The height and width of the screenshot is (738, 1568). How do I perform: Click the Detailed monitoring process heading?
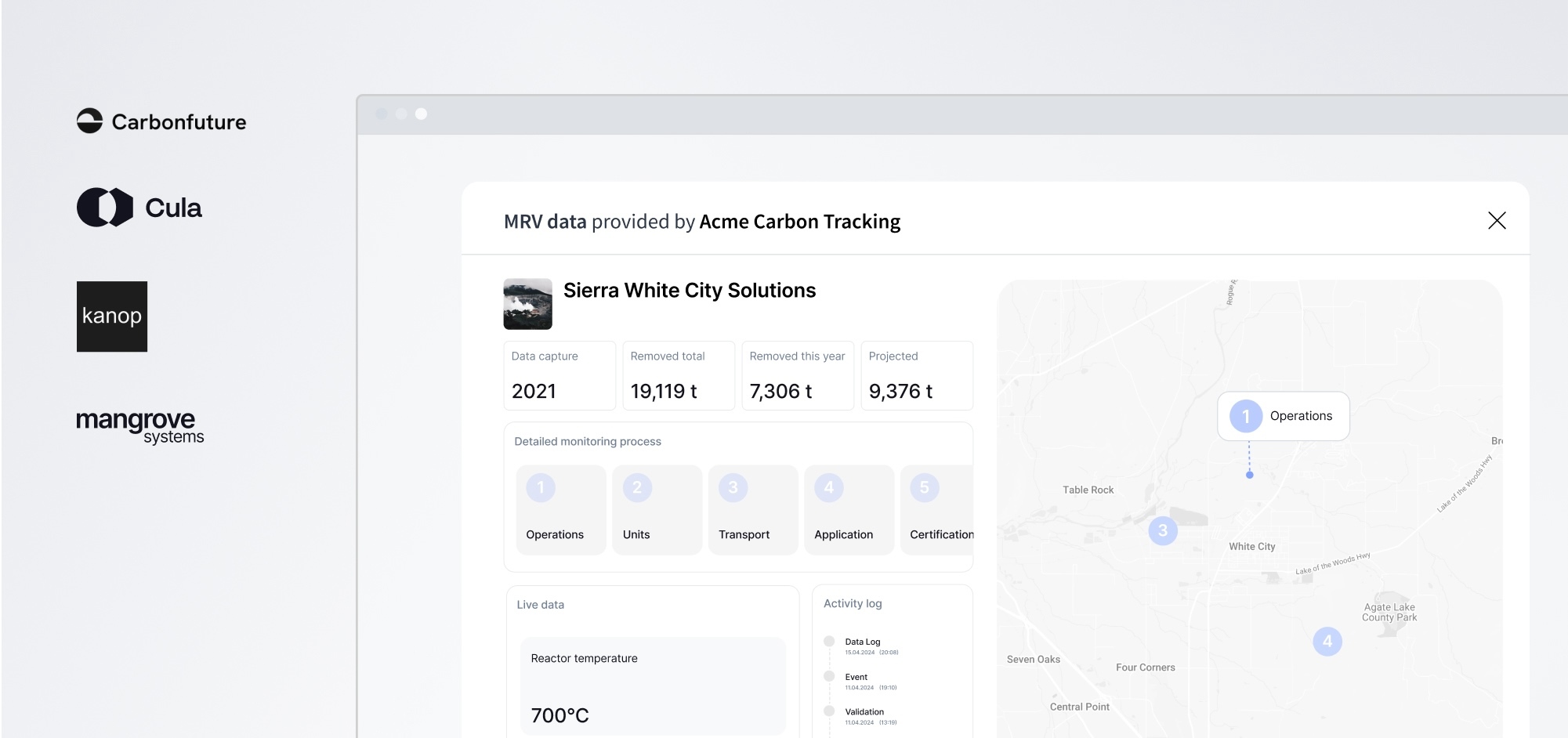tap(588, 441)
